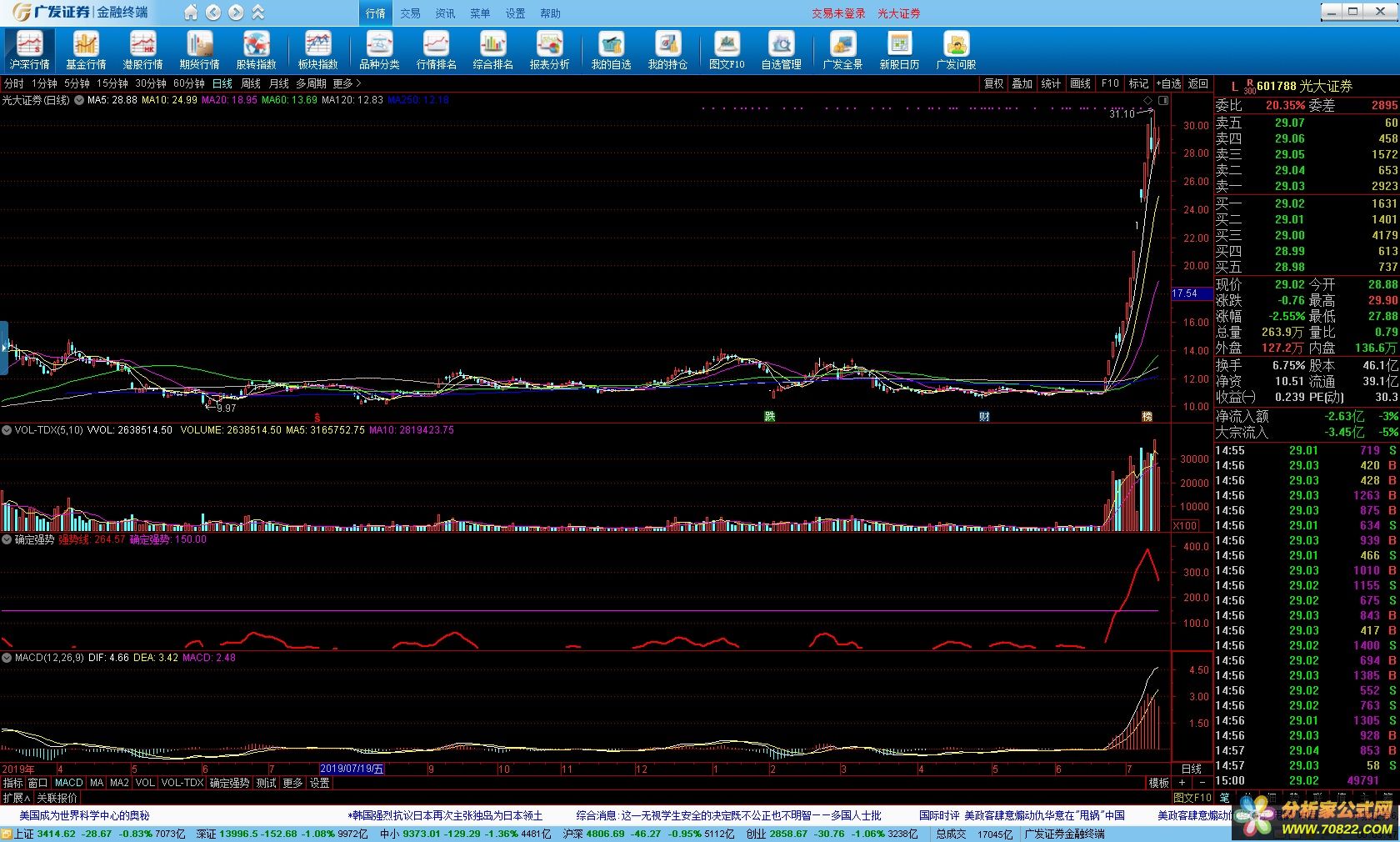The image size is (1400, 842).
Task: Open 我的自选 watchlist icon
Action: click(611, 50)
